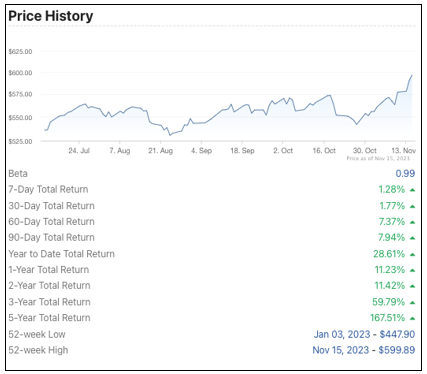Click the up arrow beside 28.61%
This screenshot has height=374, width=427.
pos(412,255)
